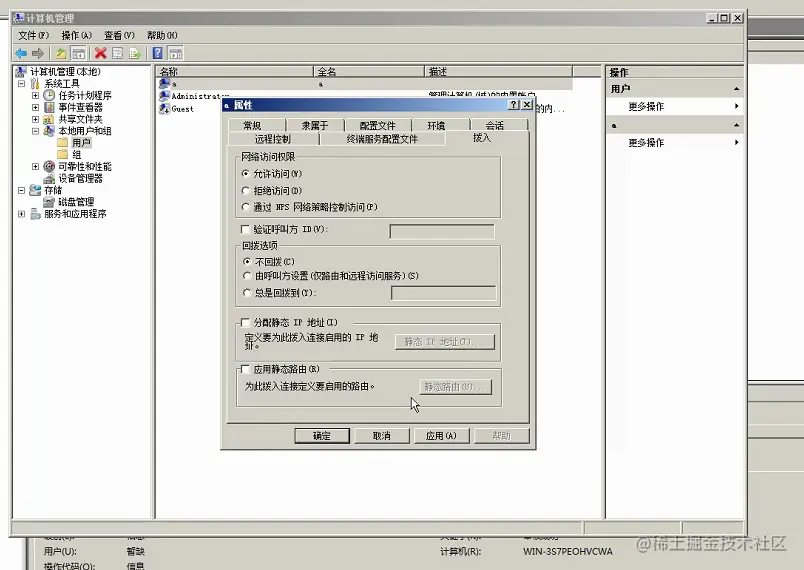Click the 服务和应用程序 icon
Image resolution: width=804 pixels, height=570 pixels.
[x=35, y=214]
